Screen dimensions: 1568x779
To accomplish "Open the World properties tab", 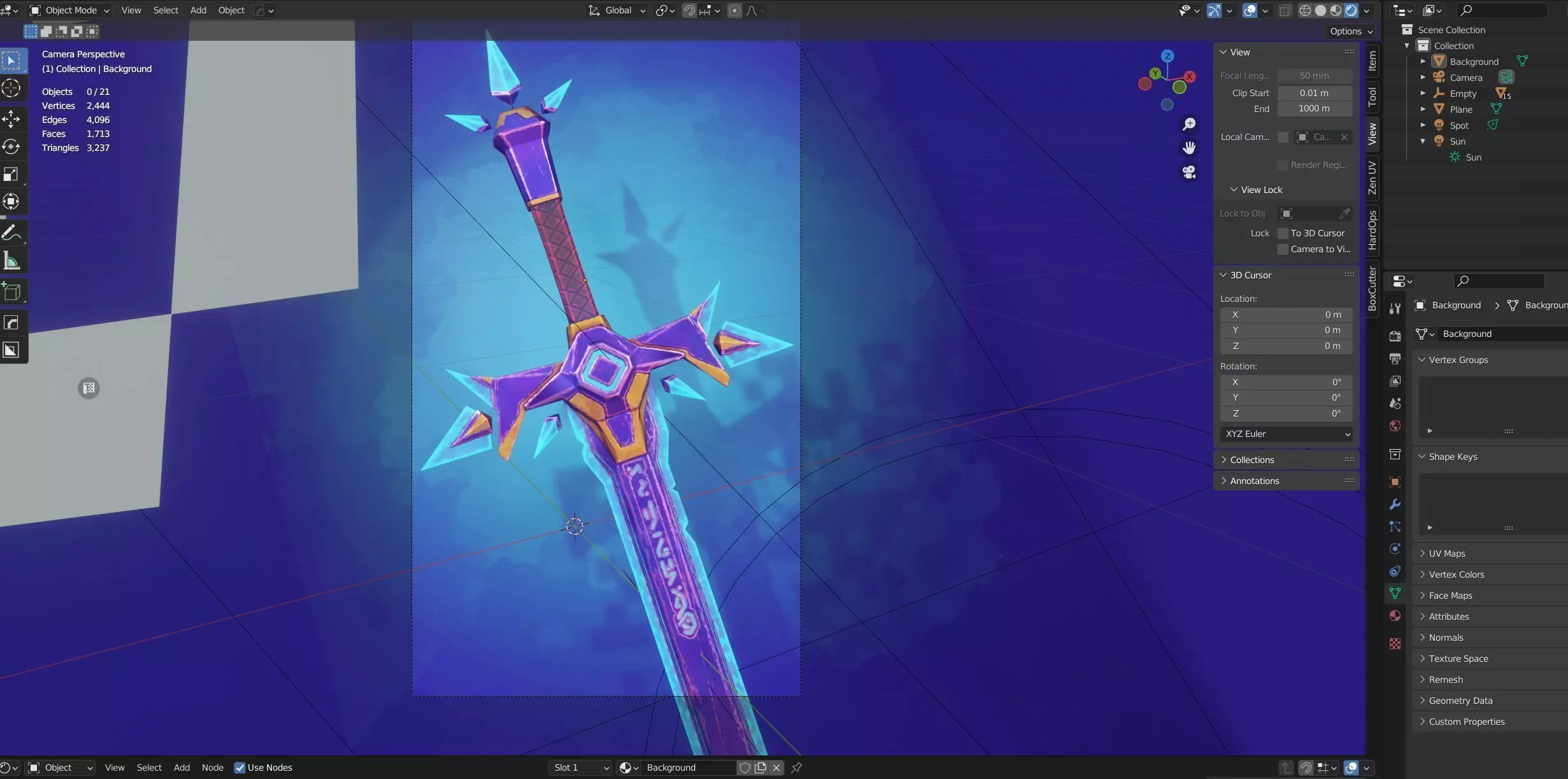I will [1395, 425].
